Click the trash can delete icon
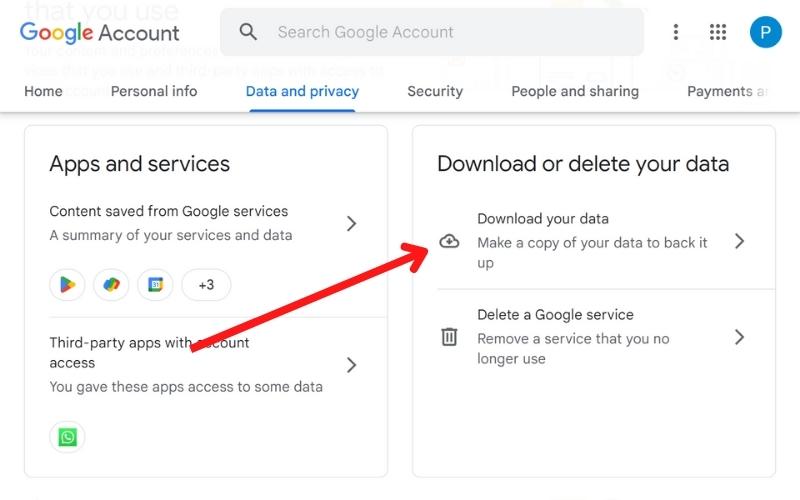 coord(450,337)
